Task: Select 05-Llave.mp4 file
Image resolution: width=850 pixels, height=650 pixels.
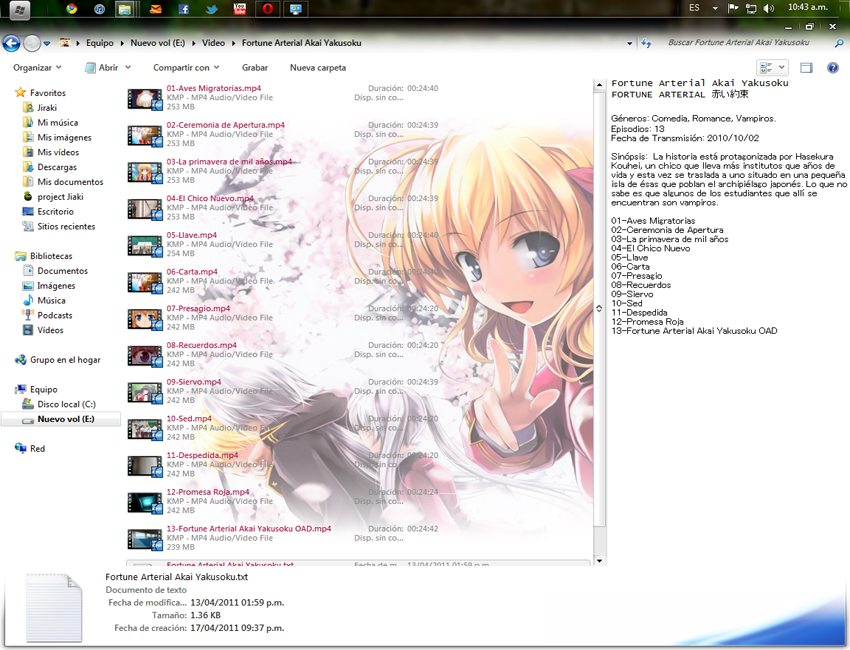Action: click(x=191, y=235)
